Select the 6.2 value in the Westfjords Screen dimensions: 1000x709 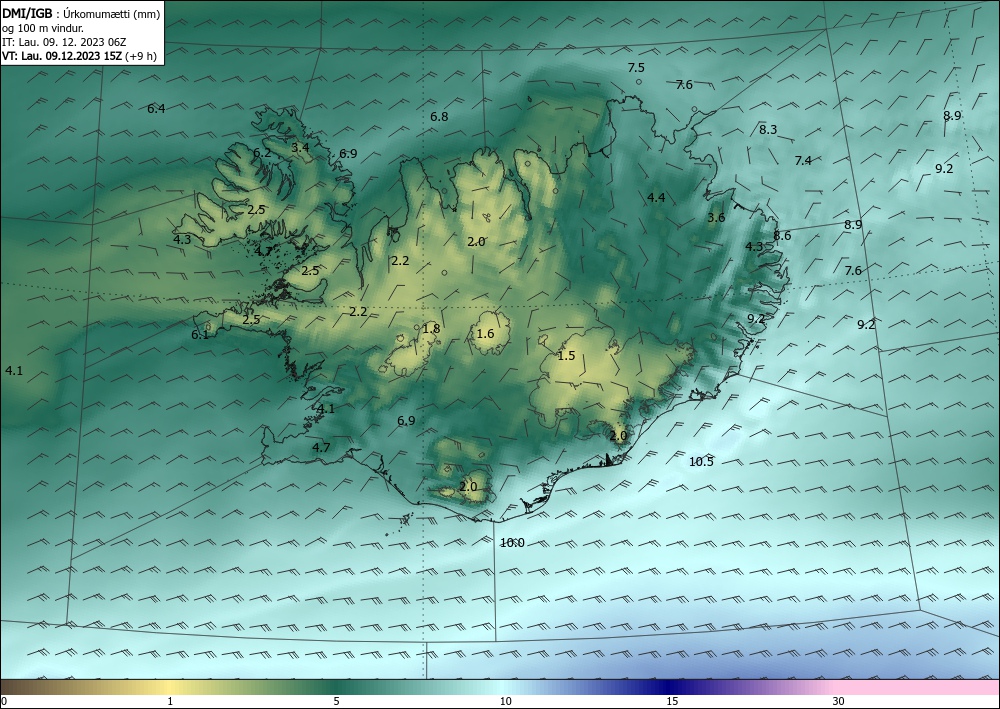(262, 153)
